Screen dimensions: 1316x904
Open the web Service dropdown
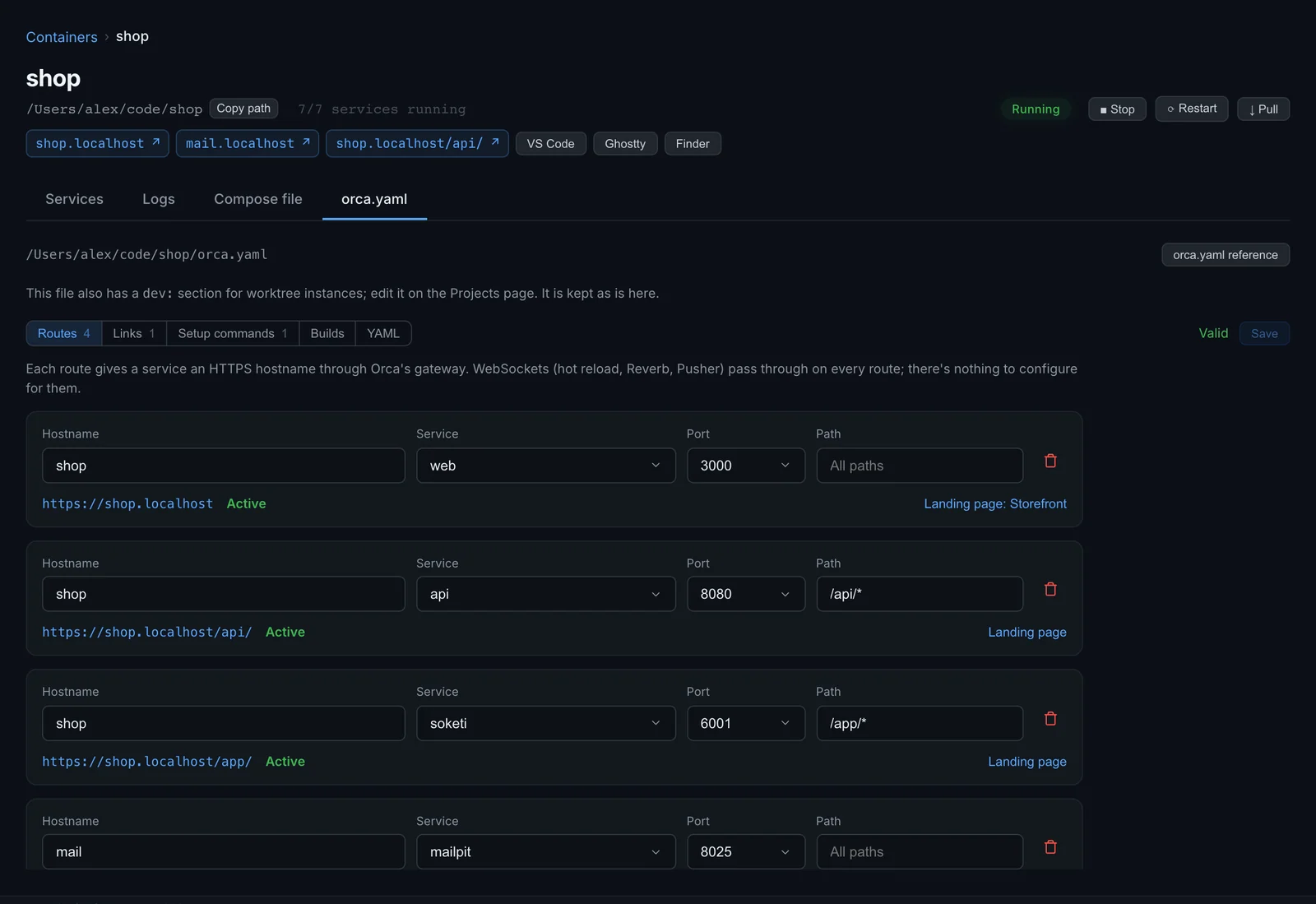[545, 466]
